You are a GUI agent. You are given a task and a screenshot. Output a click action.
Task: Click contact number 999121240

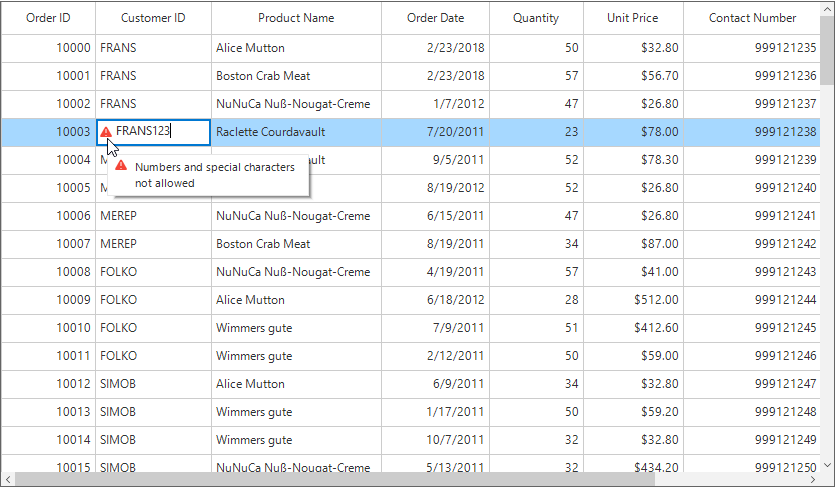752,188
